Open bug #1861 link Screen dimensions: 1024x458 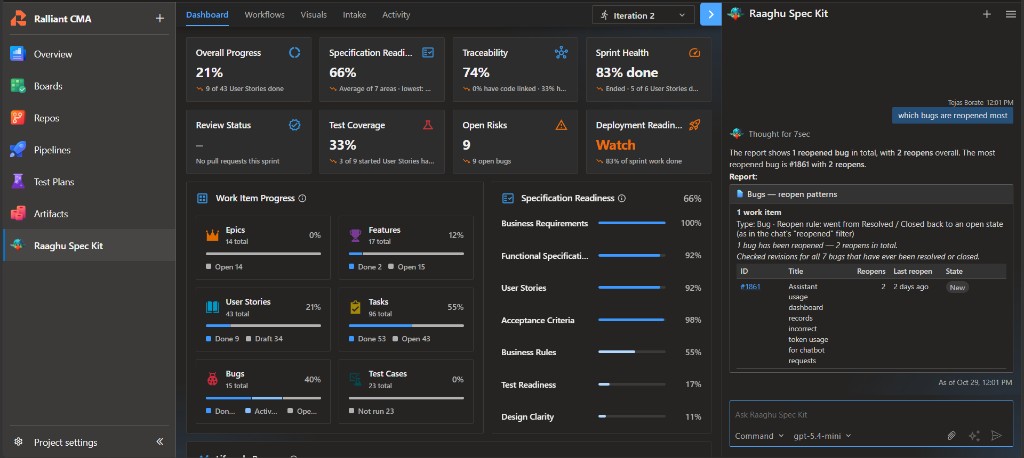(x=750, y=287)
